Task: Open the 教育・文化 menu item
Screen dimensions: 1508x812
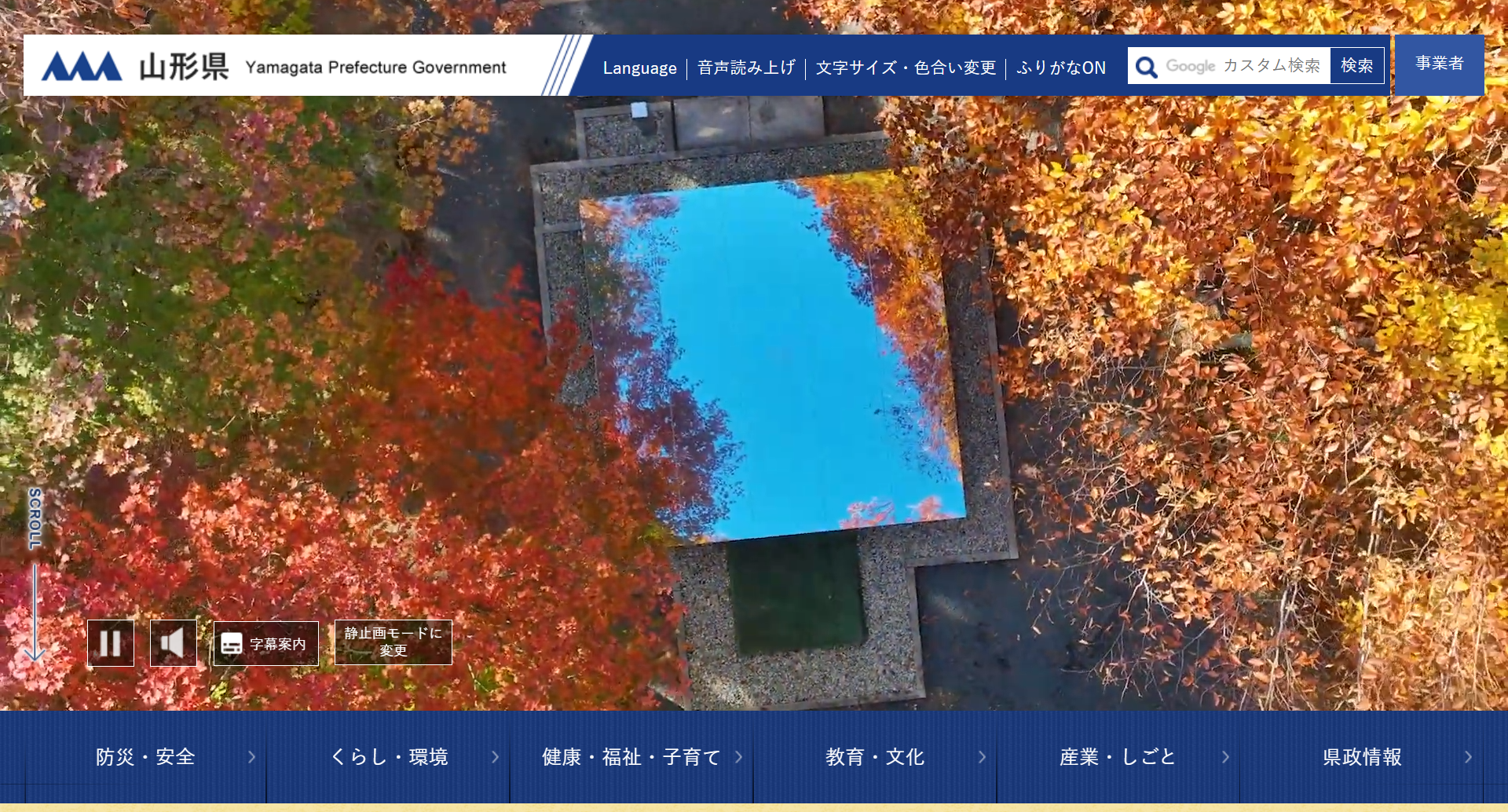Action: 874,757
